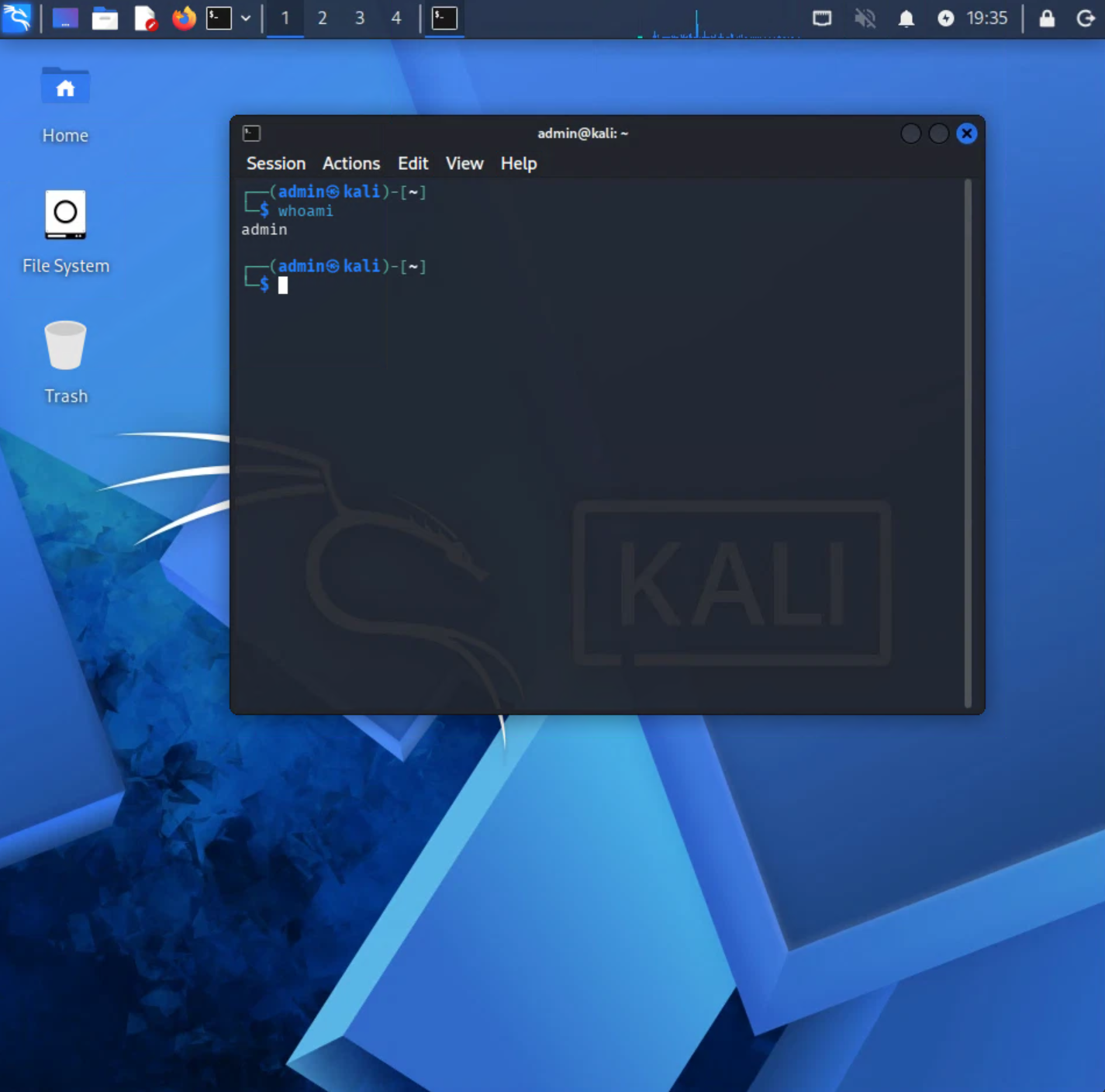This screenshot has width=1105, height=1092.
Task: Close the admin@kali terminal window
Action: [x=966, y=134]
